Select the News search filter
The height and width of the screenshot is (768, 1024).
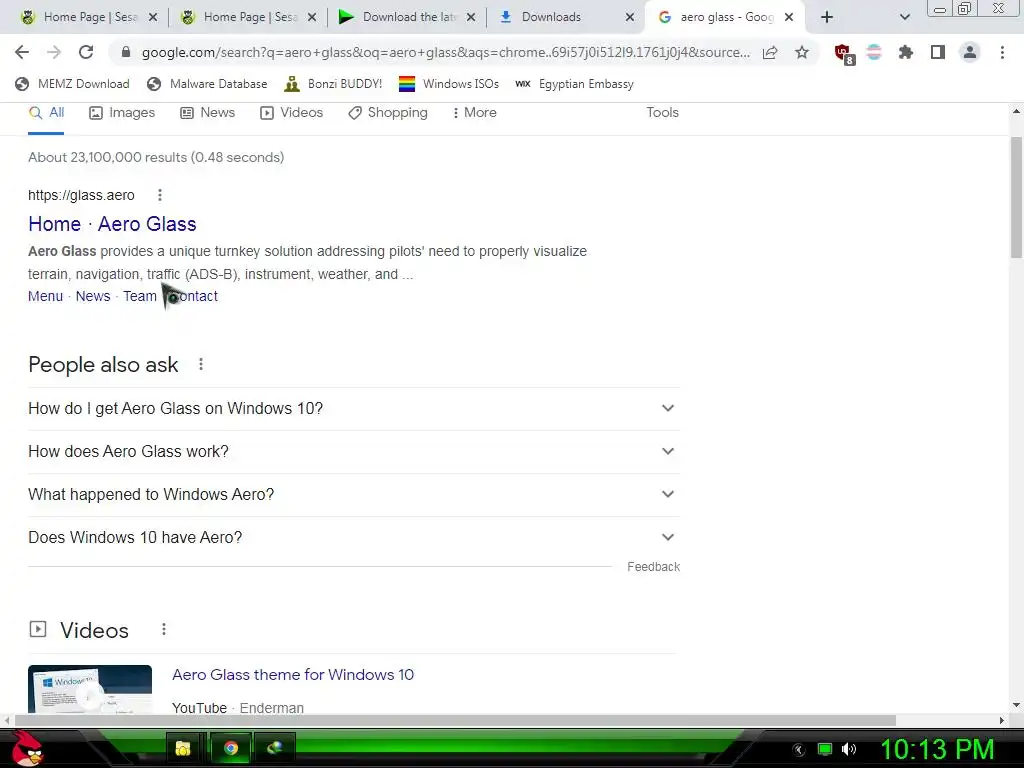pyautogui.click(x=208, y=112)
